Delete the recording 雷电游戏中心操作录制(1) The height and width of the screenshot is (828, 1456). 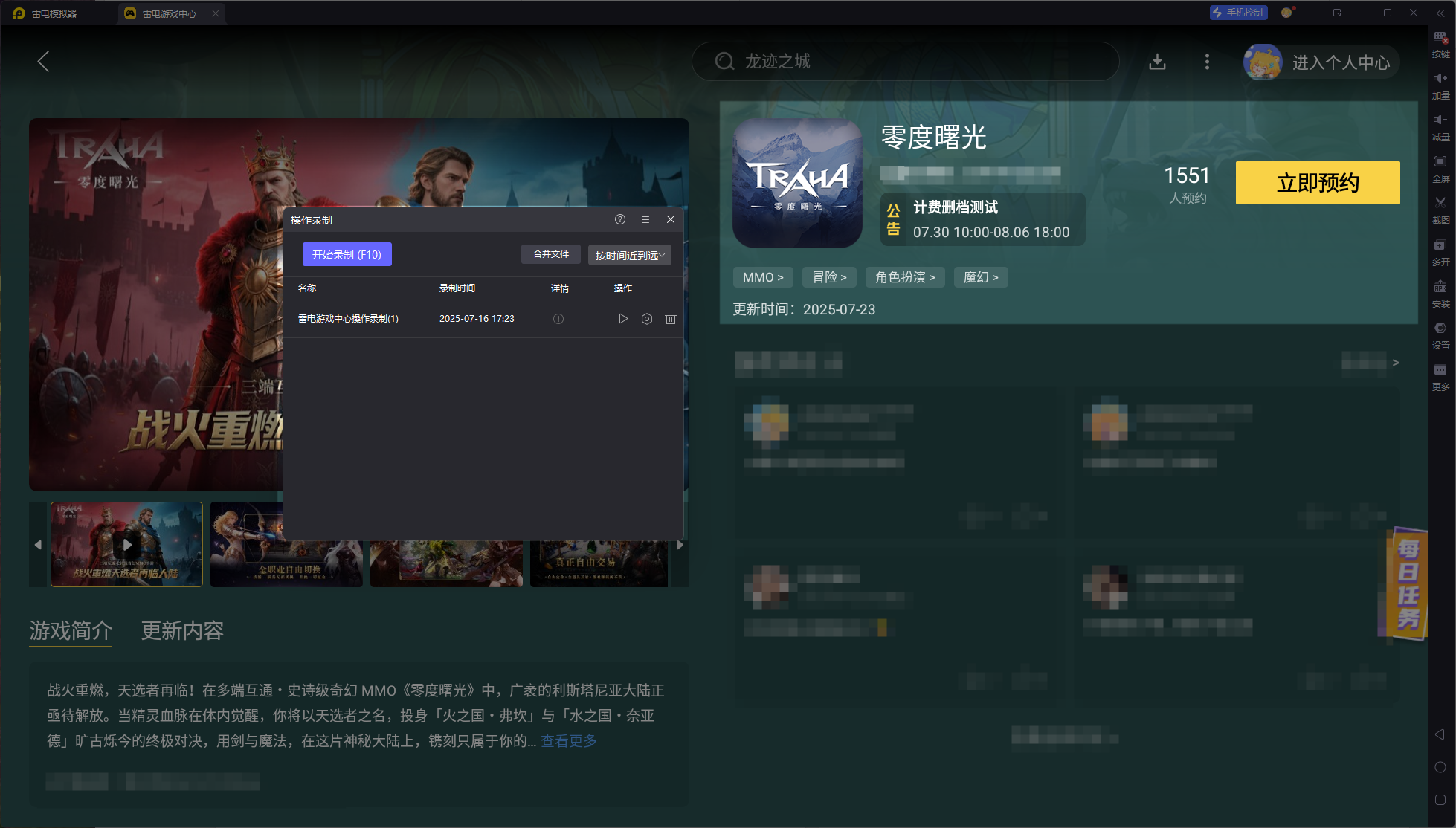point(671,319)
